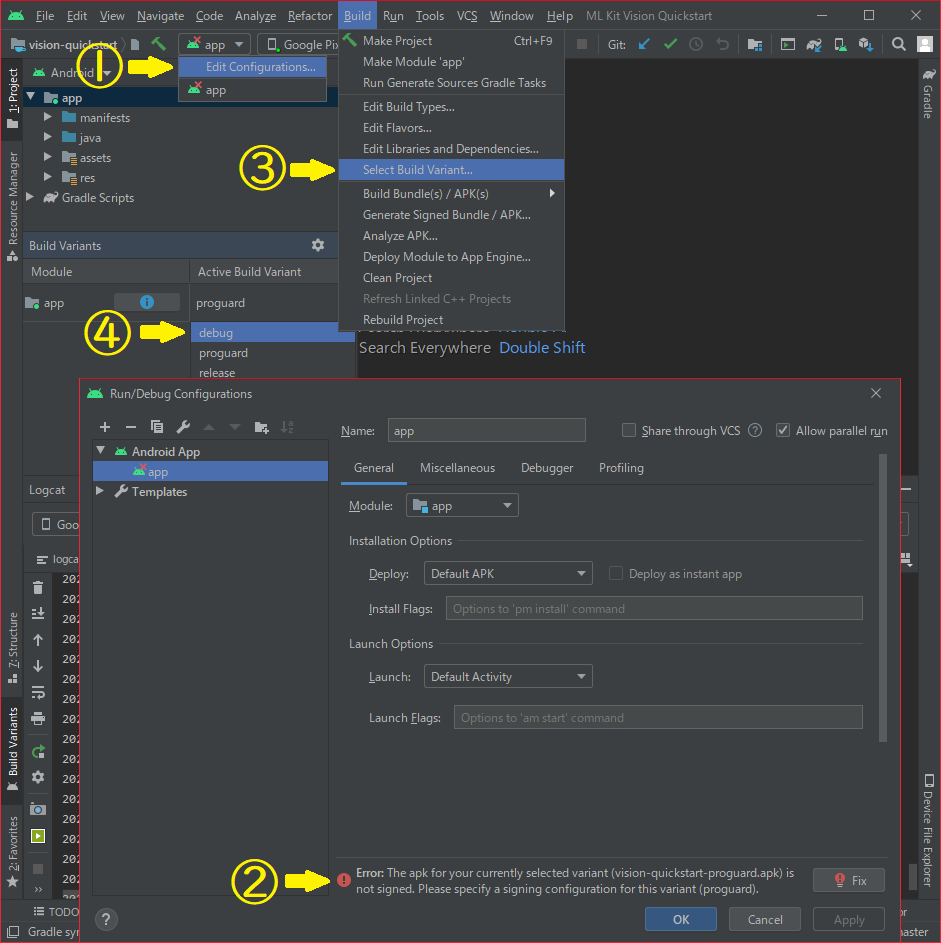The image size is (941, 943).
Task: Click the blue info icon beside app module
Action: coord(147,302)
